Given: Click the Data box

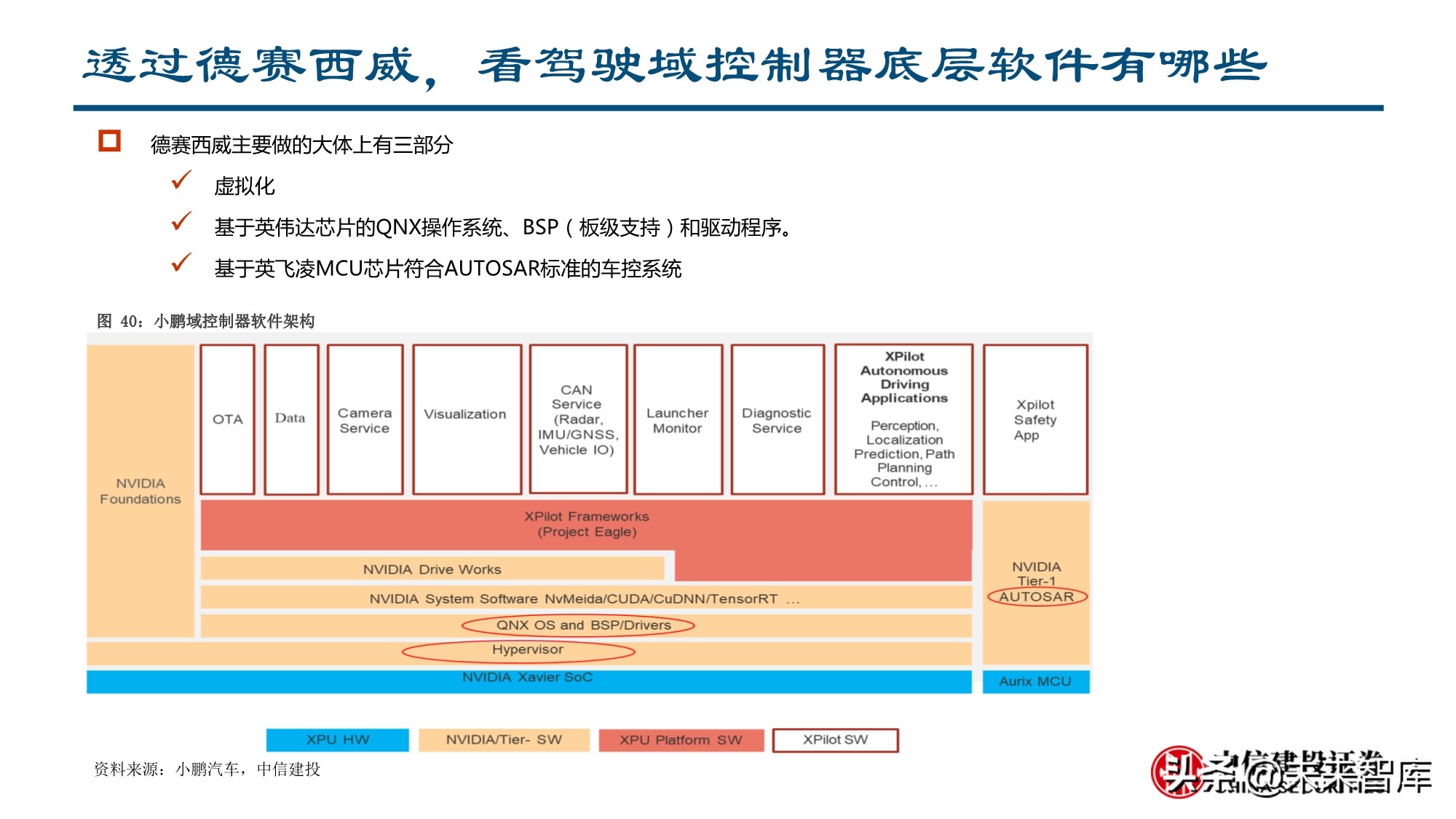Looking at the screenshot, I should pyautogui.click(x=291, y=419).
